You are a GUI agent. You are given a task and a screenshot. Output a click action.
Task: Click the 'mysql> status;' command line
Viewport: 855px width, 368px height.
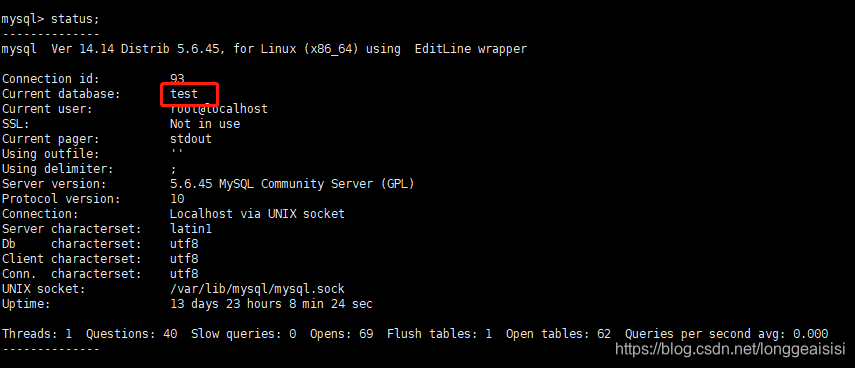point(51,19)
